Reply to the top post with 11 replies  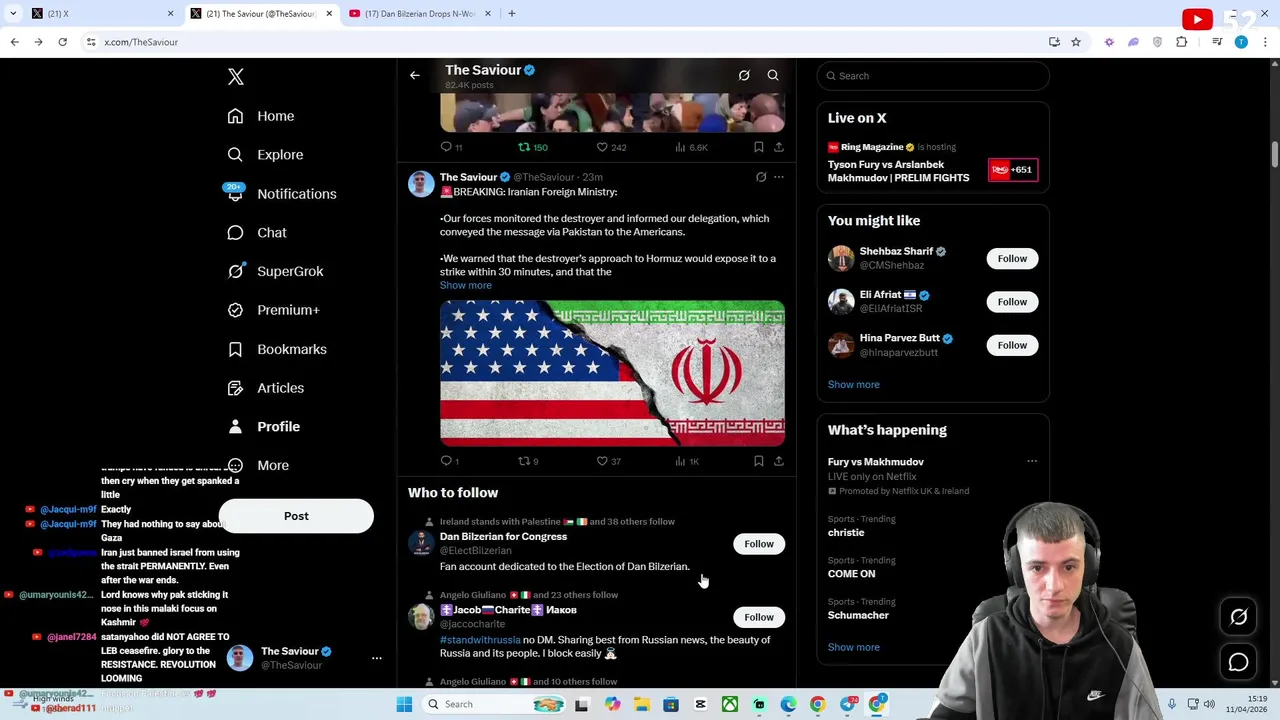click(x=451, y=147)
